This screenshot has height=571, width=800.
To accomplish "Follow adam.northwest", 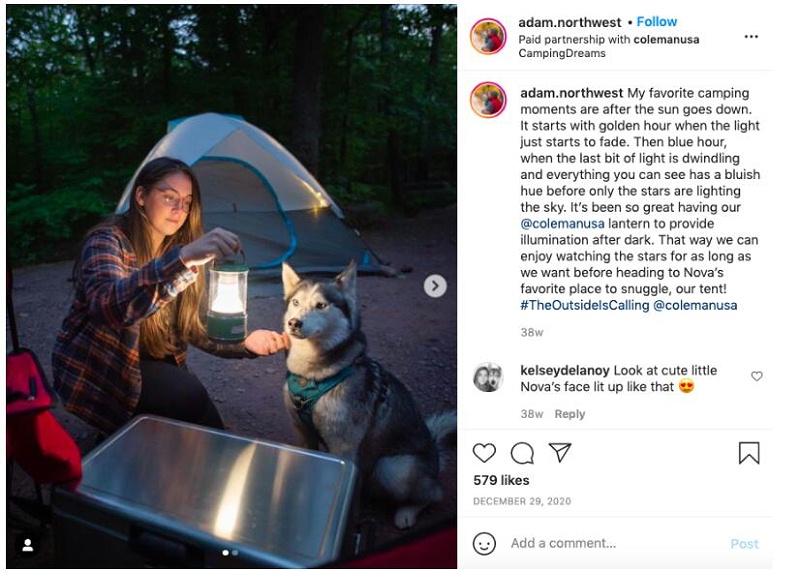I will [657, 21].
